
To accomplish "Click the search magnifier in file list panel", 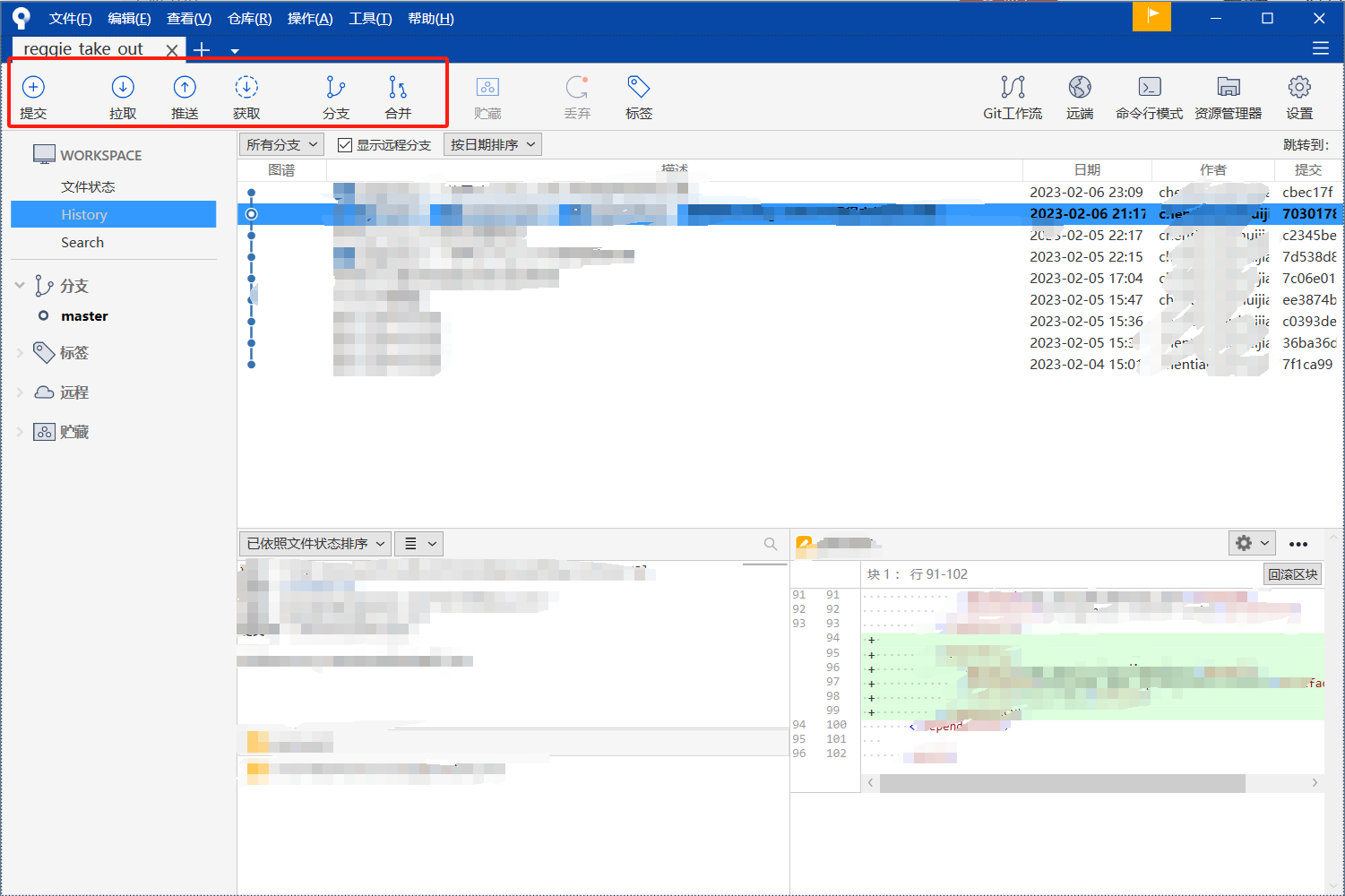I will click(x=771, y=544).
